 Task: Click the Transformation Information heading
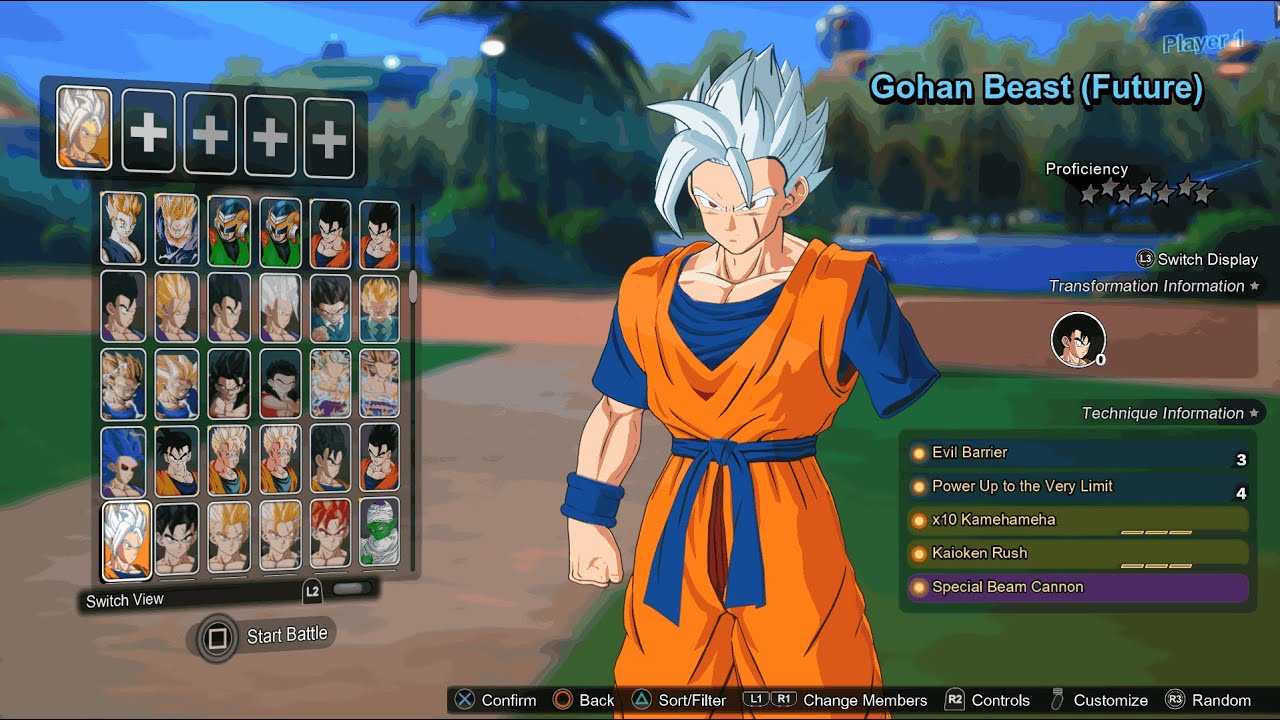(1146, 286)
